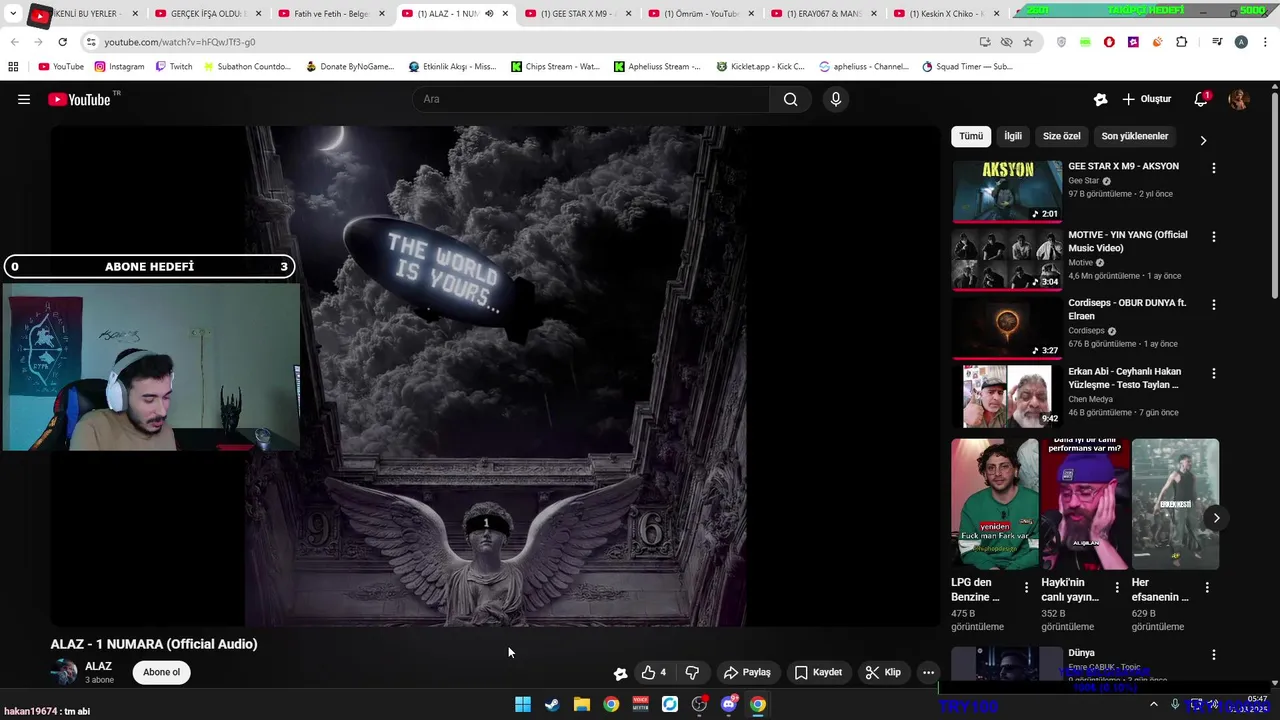Subscribe with Abone ol button

(161, 672)
